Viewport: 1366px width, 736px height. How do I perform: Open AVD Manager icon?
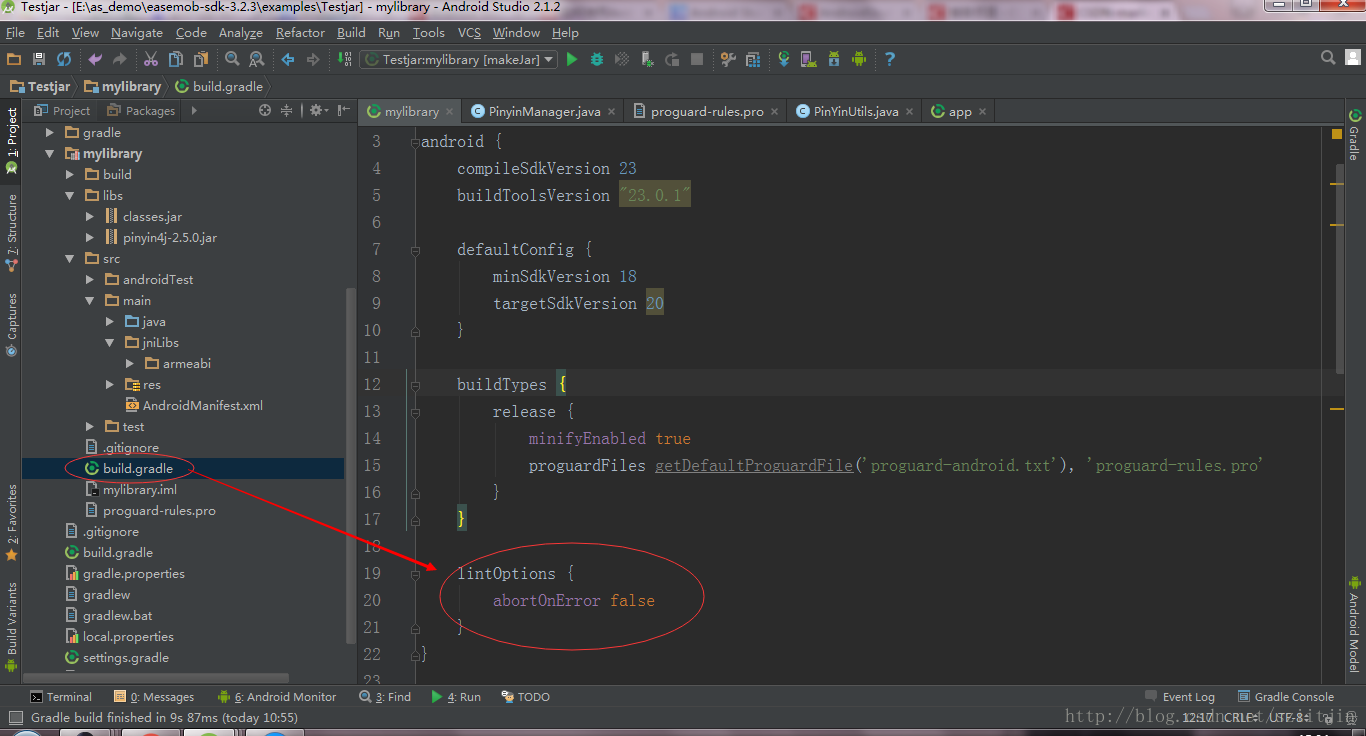click(x=809, y=59)
